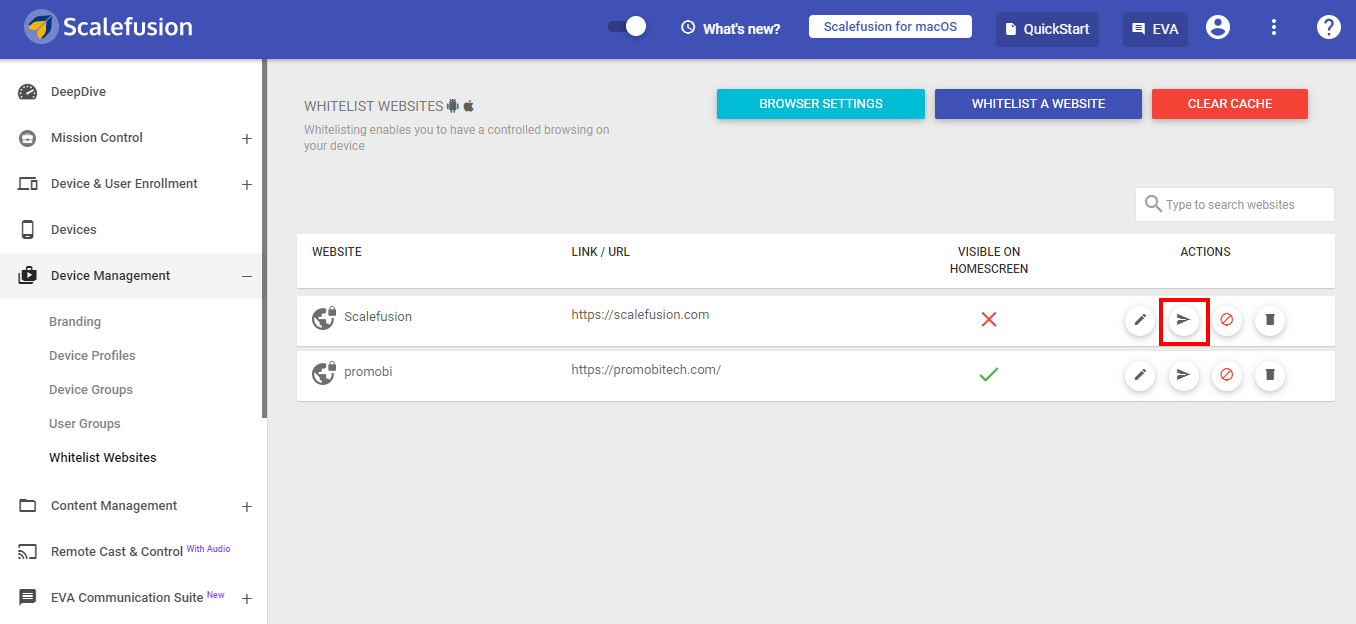The height and width of the screenshot is (624, 1356).
Task: Open the Device & User Enrollment section
Action: [124, 184]
